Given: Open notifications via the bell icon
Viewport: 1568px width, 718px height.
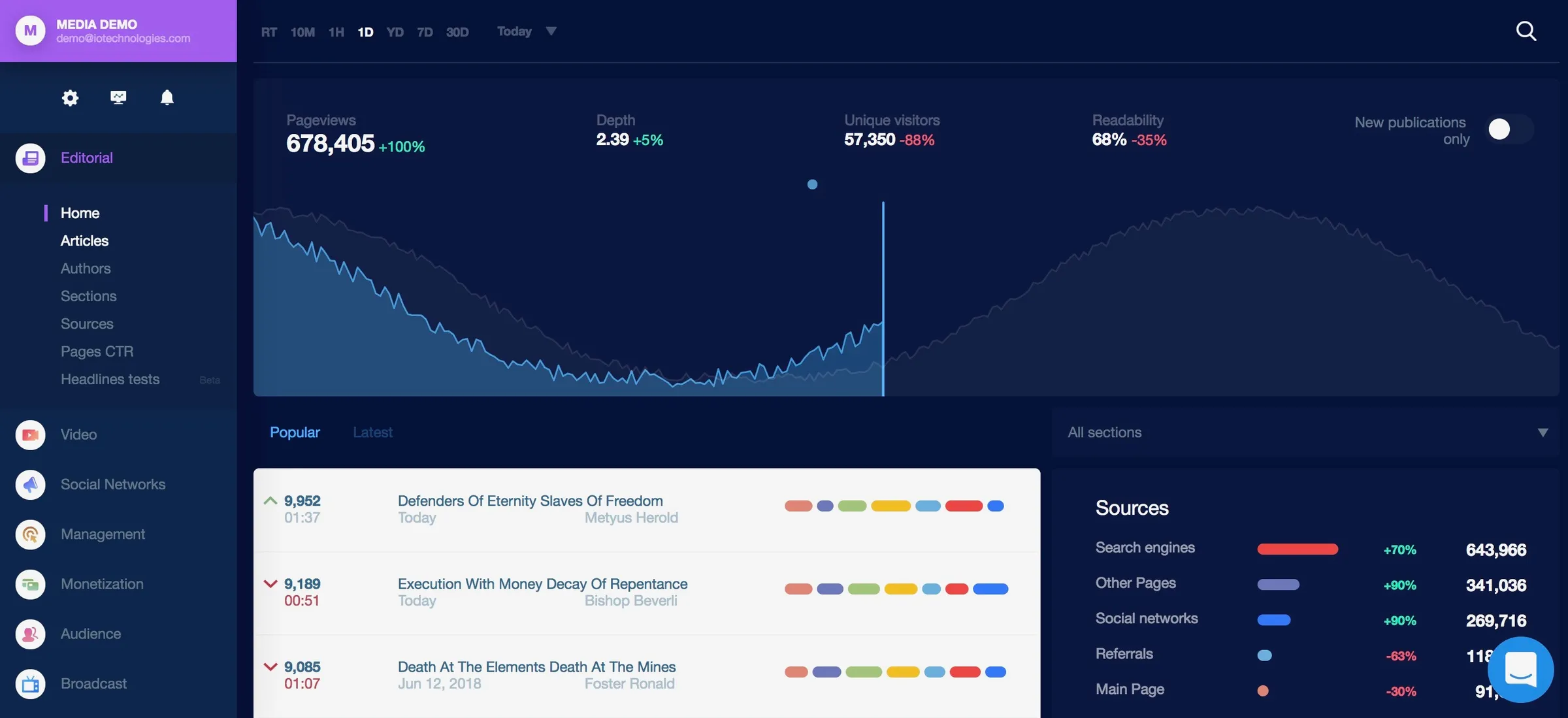Looking at the screenshot, I should 167,97.
